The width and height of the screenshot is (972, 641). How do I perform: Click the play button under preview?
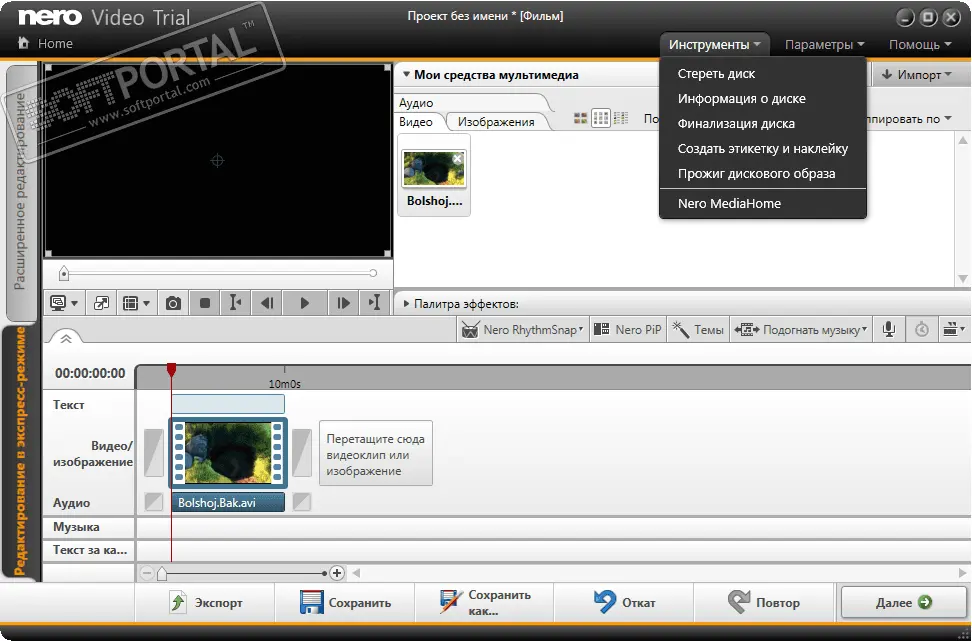click(305, 303)
